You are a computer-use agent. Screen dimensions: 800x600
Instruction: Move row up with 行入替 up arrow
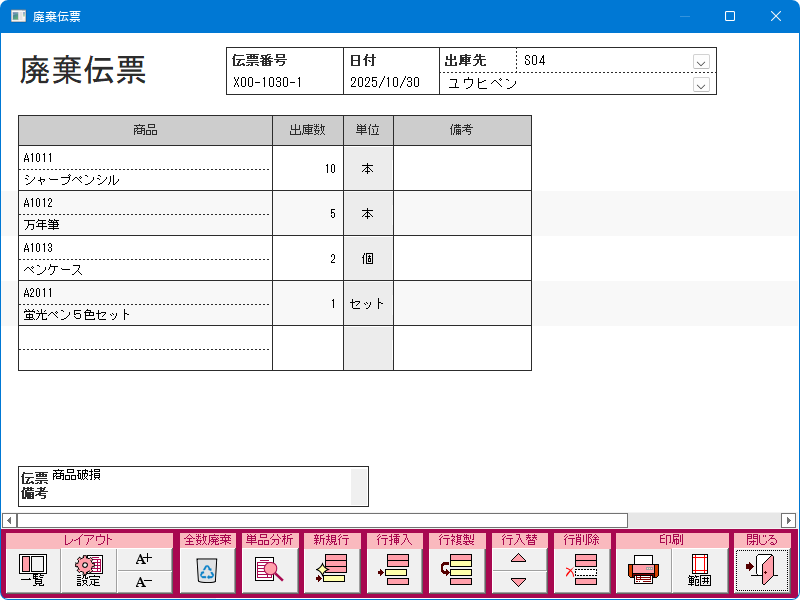tap(518, 560)
